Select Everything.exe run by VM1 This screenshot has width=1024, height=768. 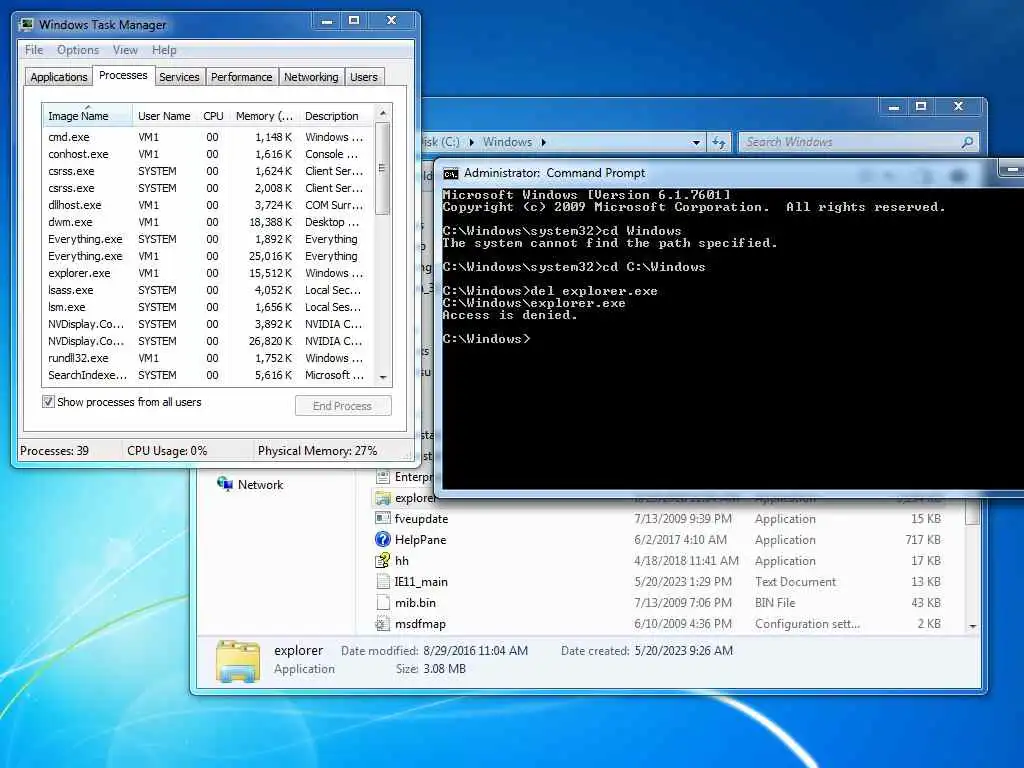(x=209, y=256)
